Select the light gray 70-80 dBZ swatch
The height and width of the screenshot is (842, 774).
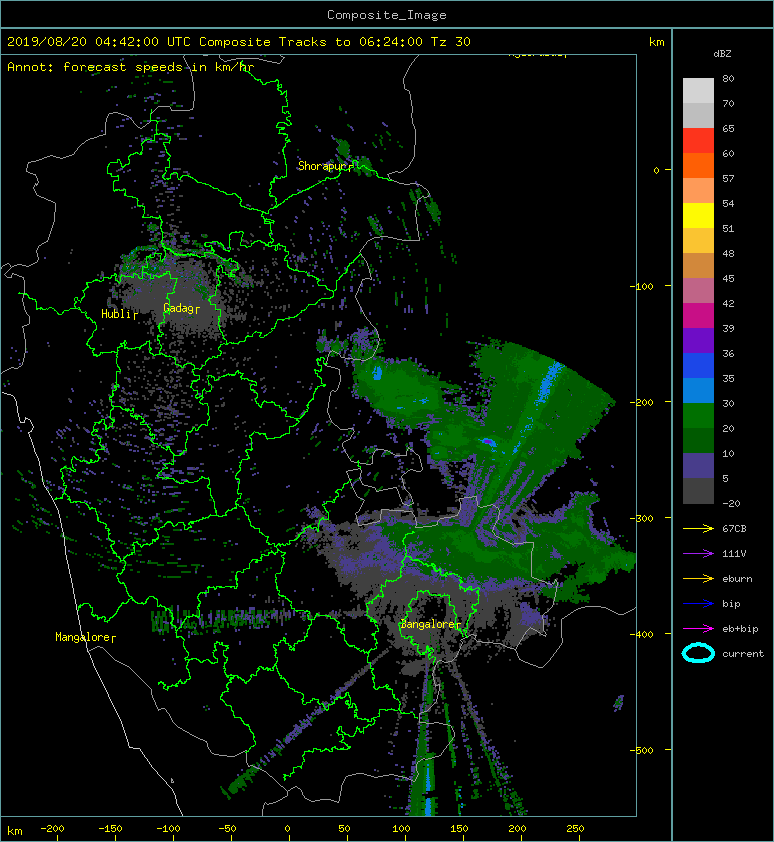click(698, 91)
